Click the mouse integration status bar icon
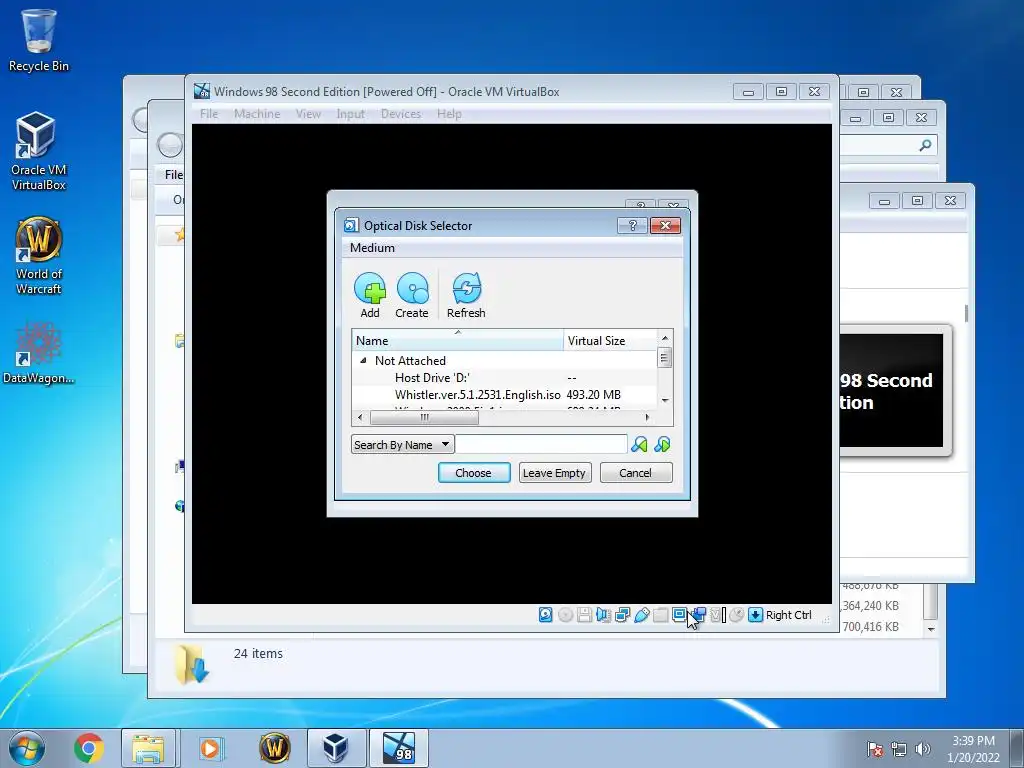Viewport: 1024px width, 768px height. coord(737,615)
